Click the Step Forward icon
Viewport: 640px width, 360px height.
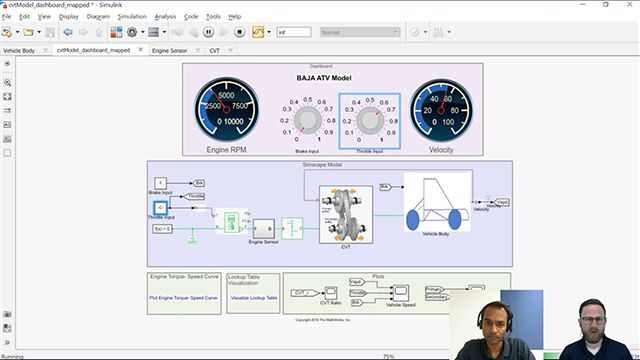click(x=224, y=32)
